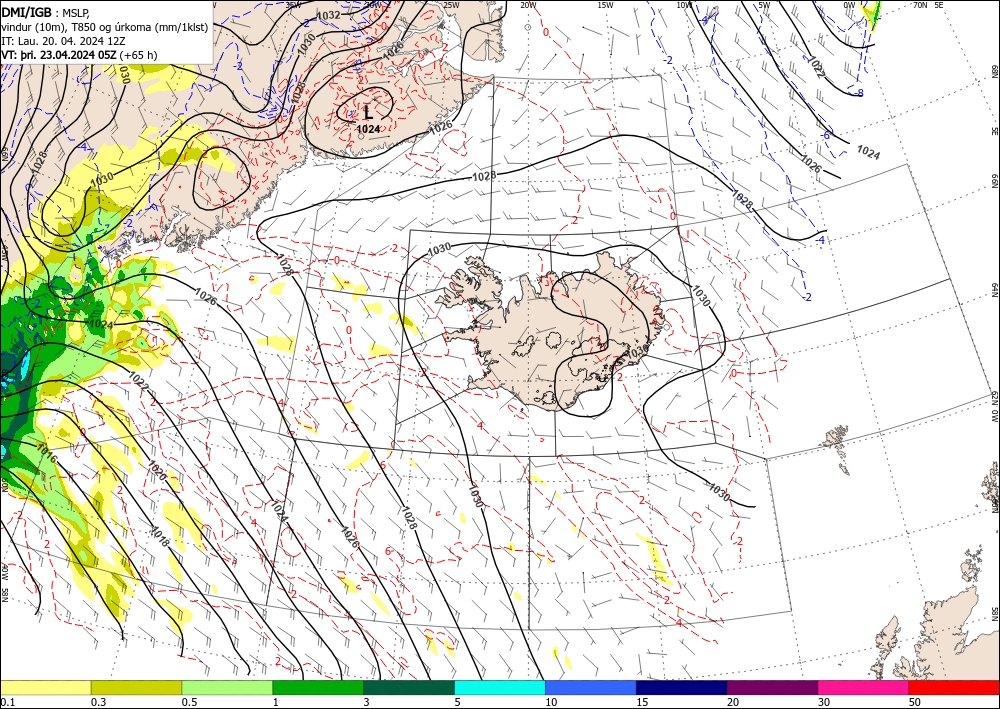Click the 'vindur (10m), T850 og úrkoma' line
Screen dimensions: 1000x709
105,27
